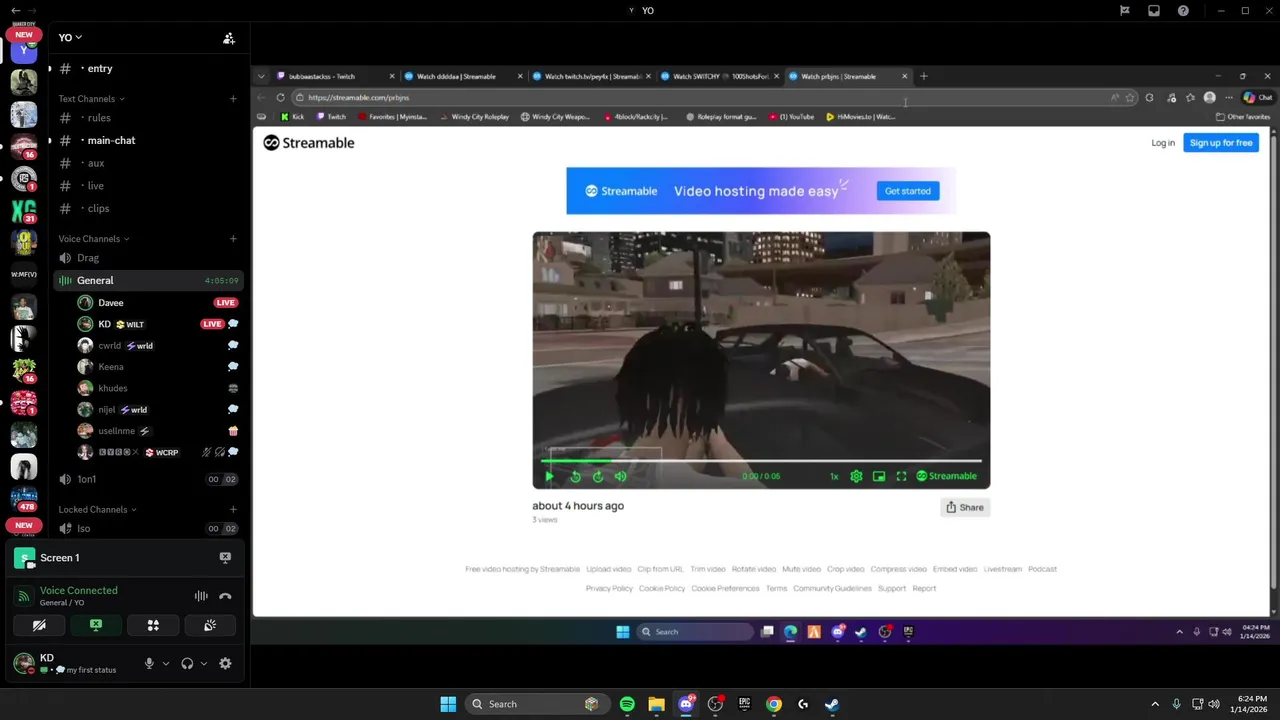Join the 1on1 voice channel
Image resolution: width=1280 pixels, height=720 pixels.
point(148,479)
